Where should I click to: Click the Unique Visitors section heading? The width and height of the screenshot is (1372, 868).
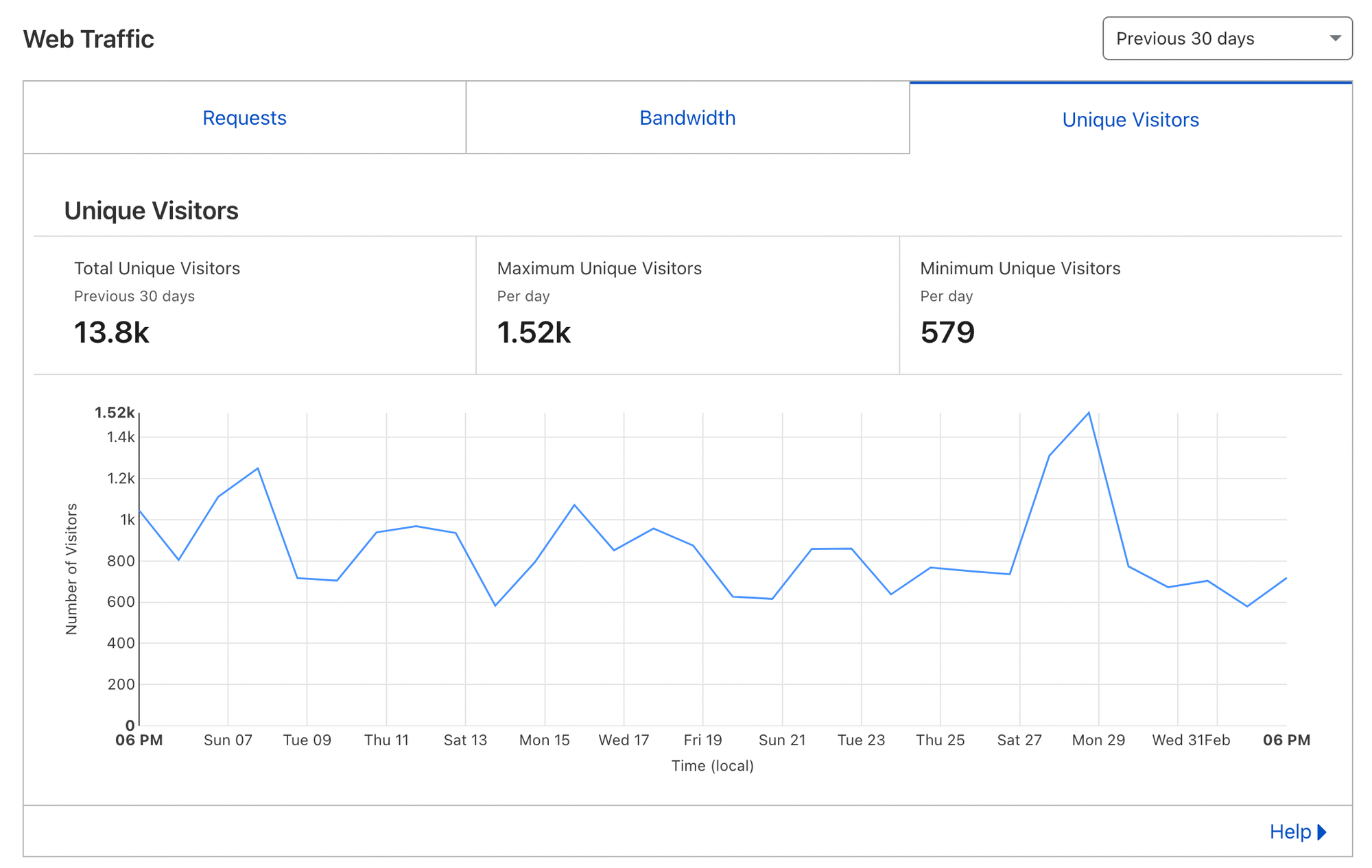151,210
